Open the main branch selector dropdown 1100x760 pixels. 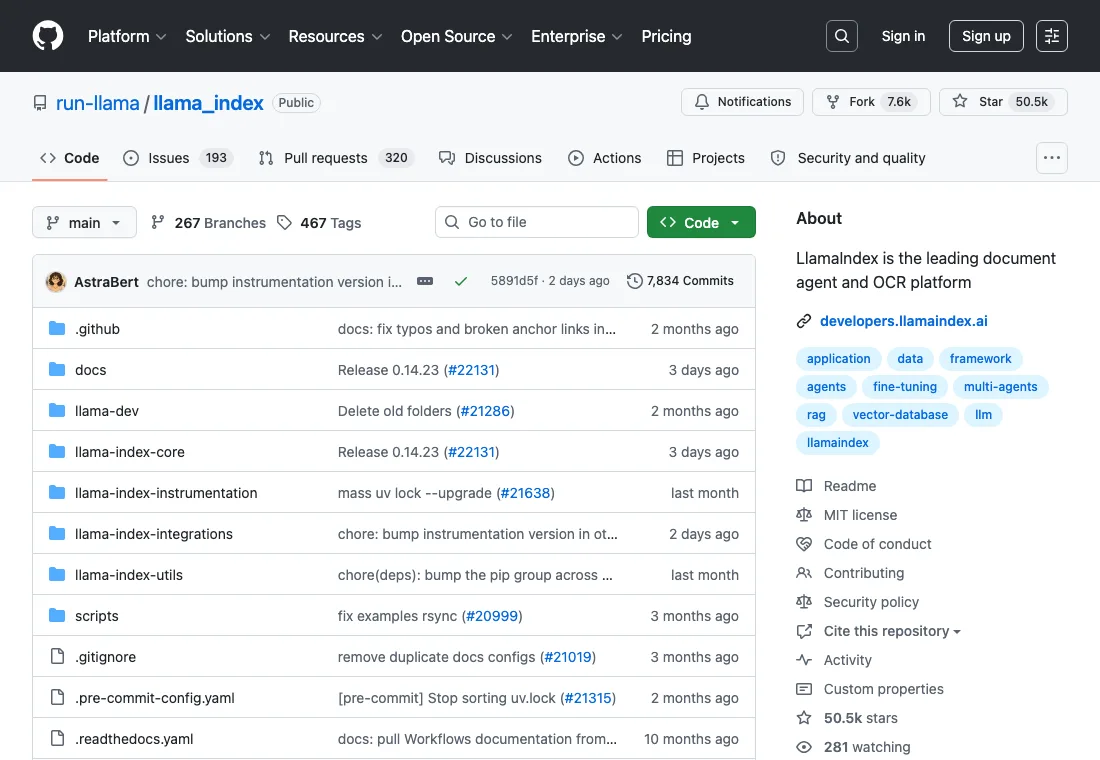tap(84, 222)
